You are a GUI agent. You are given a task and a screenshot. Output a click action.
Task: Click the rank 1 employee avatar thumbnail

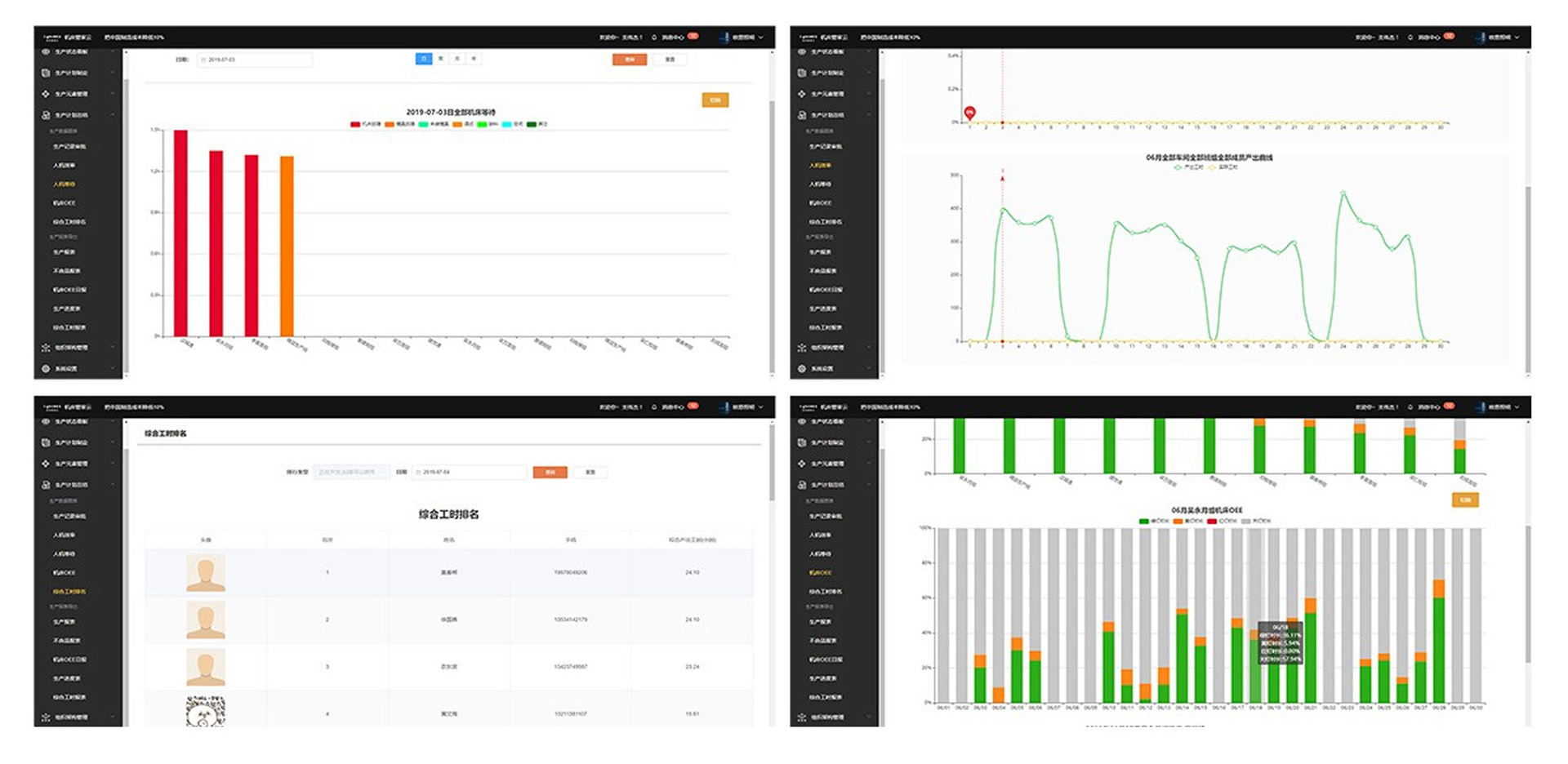pos(206,573)
